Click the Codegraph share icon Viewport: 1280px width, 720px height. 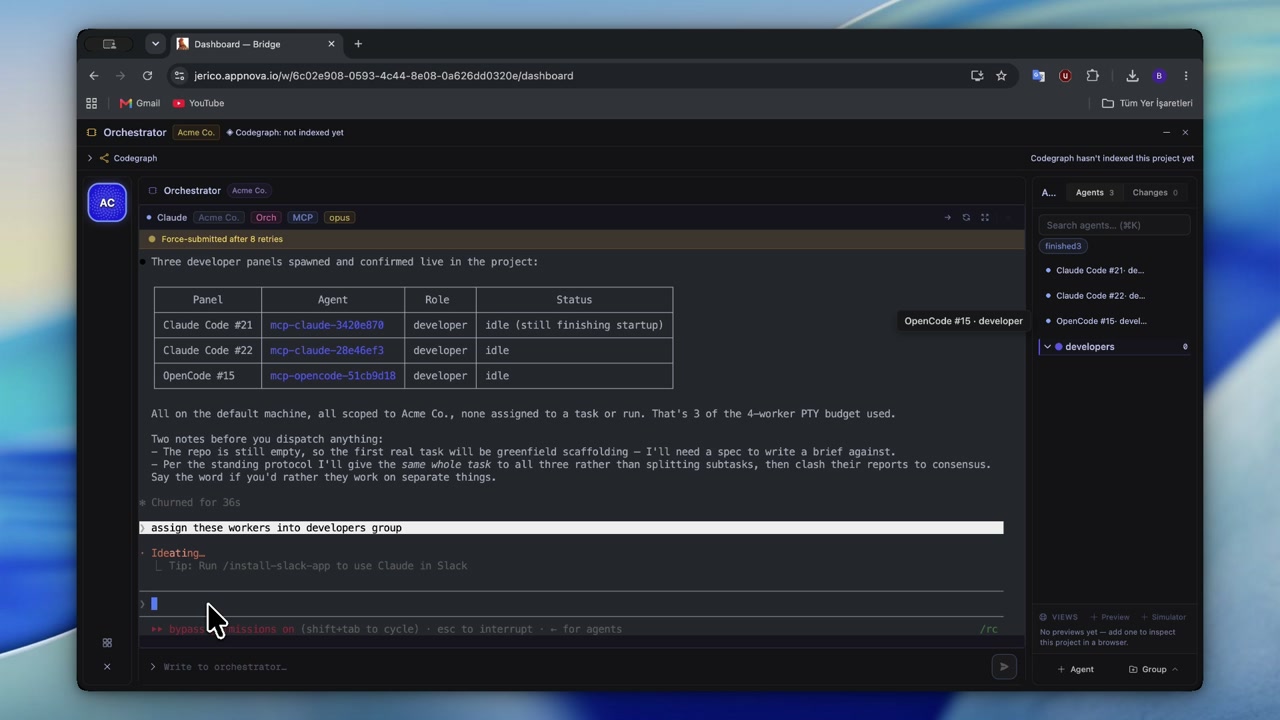(x=104, y=158)
